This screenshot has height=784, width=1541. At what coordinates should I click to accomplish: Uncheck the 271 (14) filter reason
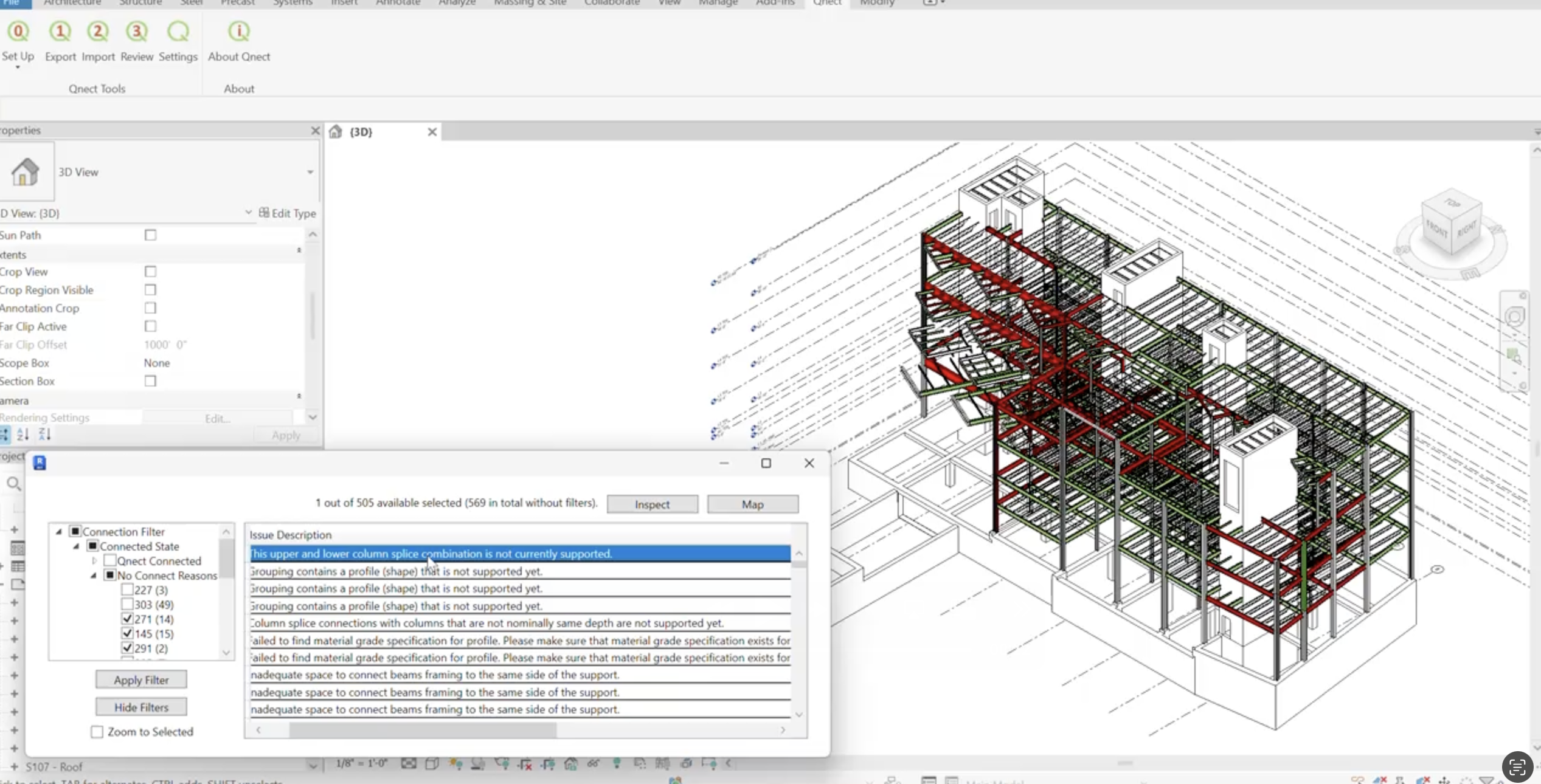point(127,619)
